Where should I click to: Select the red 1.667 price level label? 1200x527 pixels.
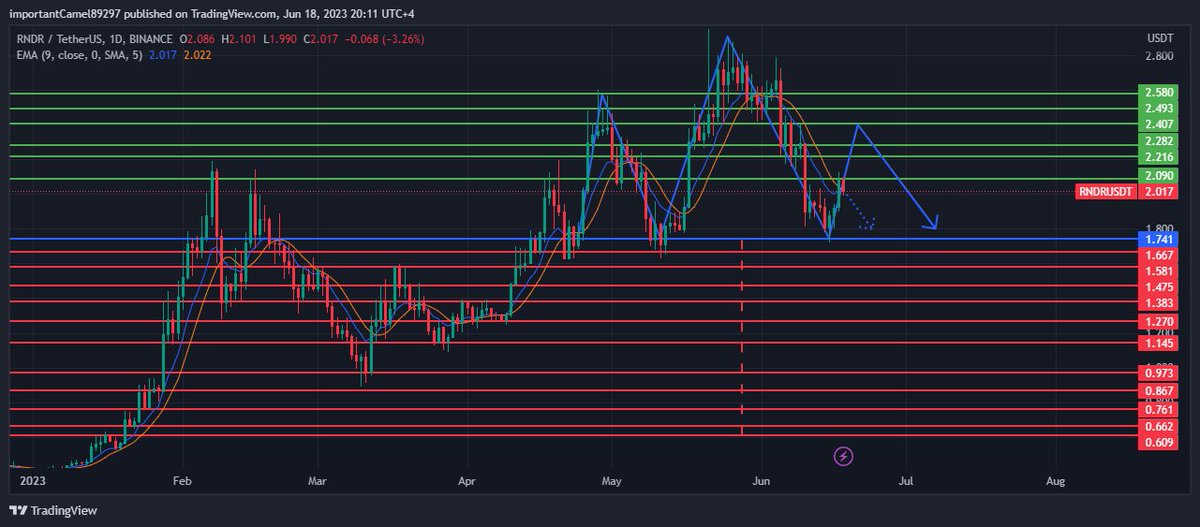point(1159,255)
